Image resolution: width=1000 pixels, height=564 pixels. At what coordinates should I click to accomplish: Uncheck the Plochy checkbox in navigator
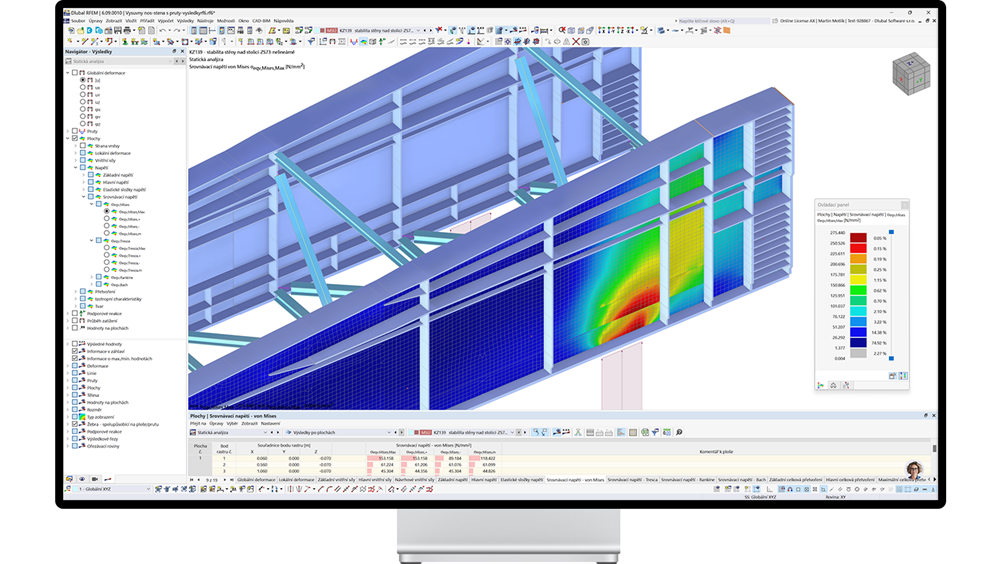pyautogui.click(x=75, y=138)
